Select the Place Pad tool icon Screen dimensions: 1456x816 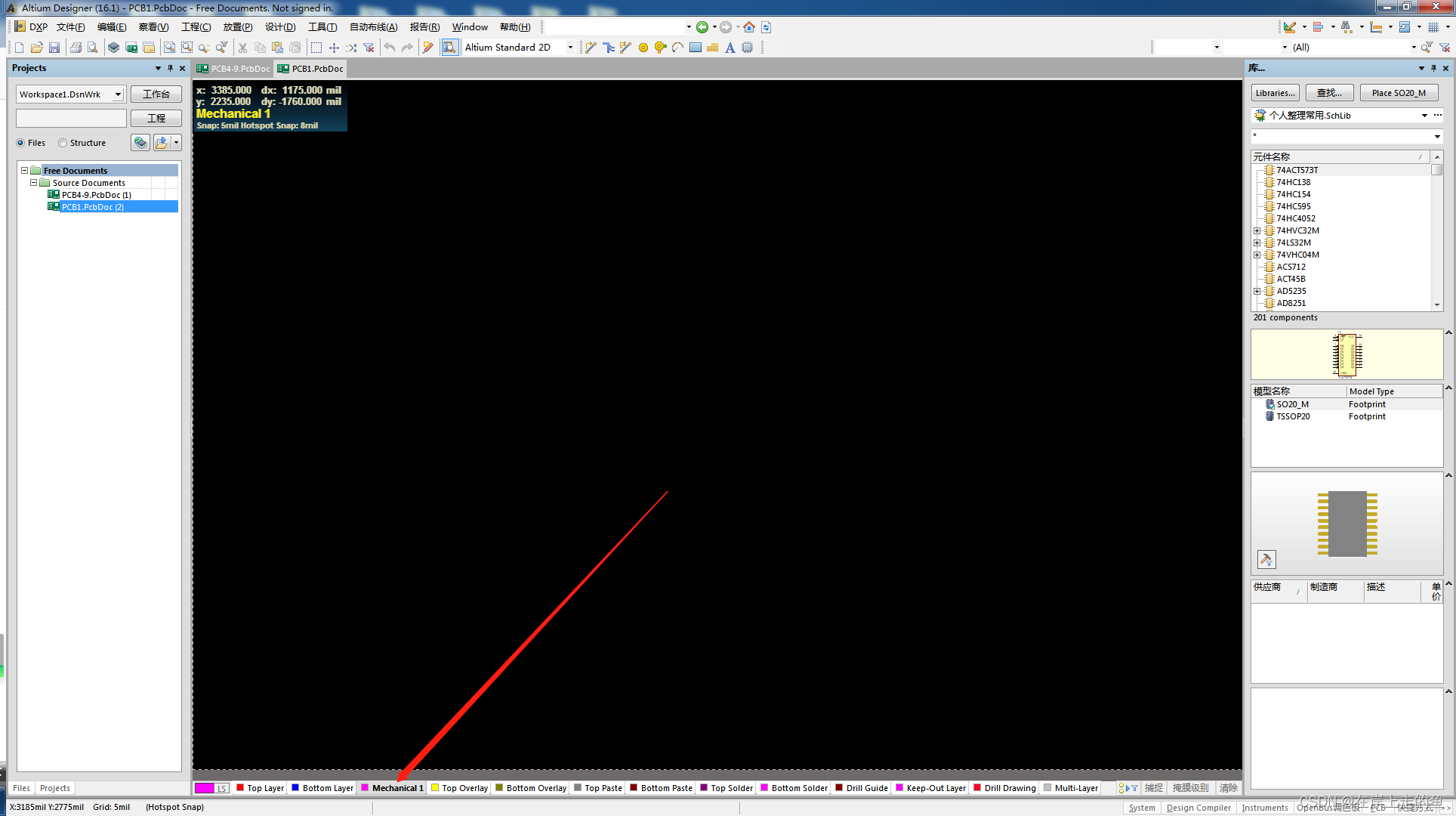[643, 48]
